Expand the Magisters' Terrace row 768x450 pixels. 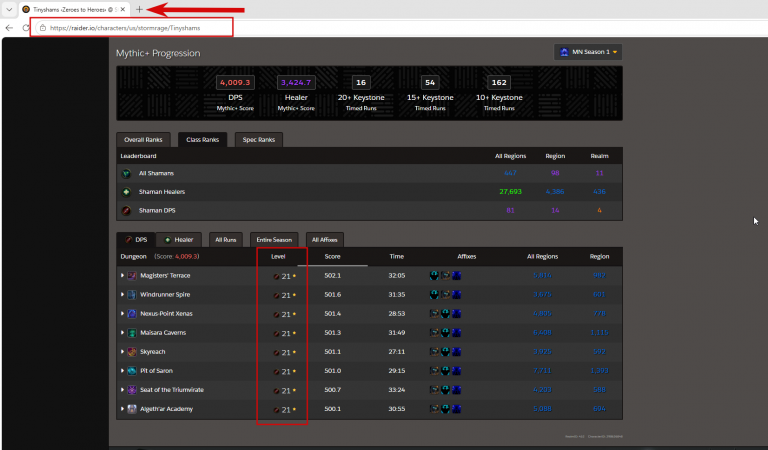122,276
